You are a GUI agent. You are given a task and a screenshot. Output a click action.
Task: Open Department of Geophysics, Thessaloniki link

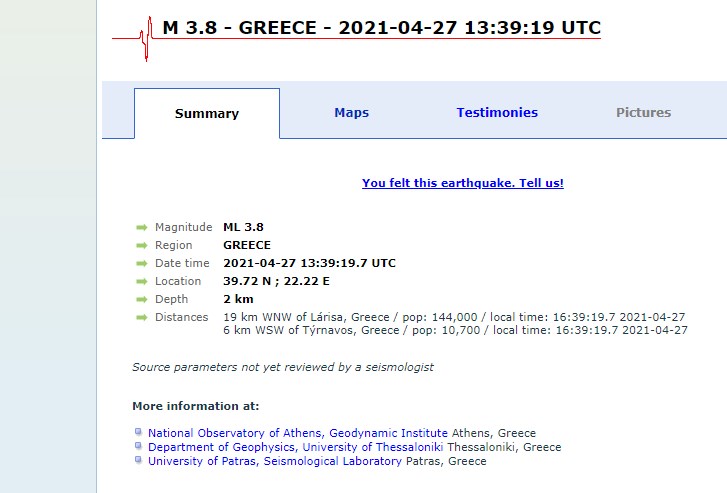296,448
